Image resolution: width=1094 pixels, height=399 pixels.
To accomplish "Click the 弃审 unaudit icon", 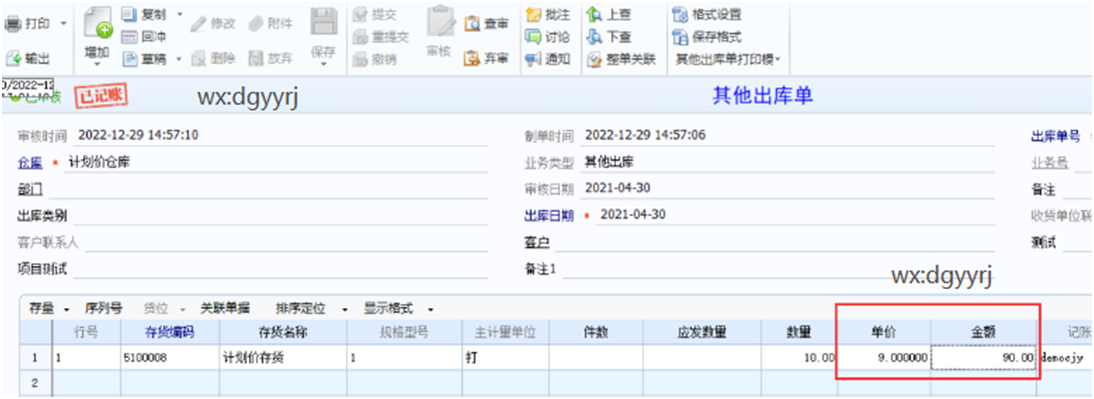I will (x=472, y=59).
